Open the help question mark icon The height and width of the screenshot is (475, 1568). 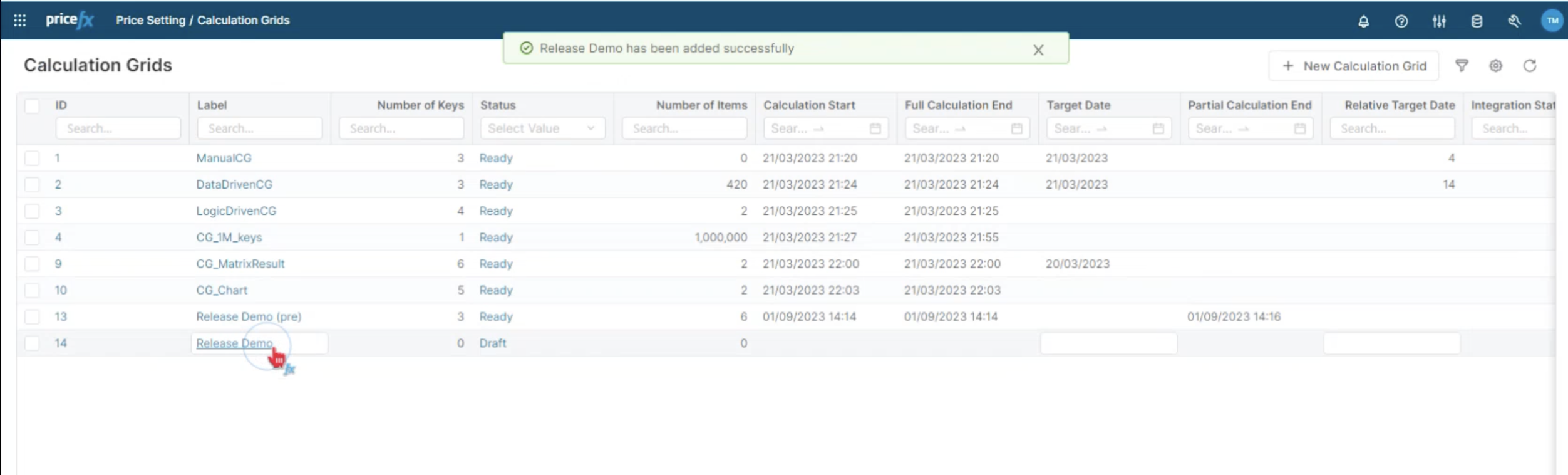[x=1401, y=21]
